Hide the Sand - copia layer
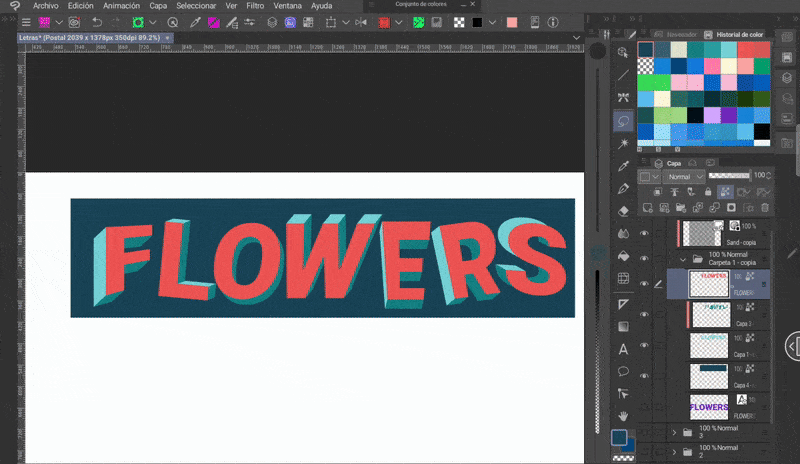Screen dimensions: 800x464 point(644,233)
